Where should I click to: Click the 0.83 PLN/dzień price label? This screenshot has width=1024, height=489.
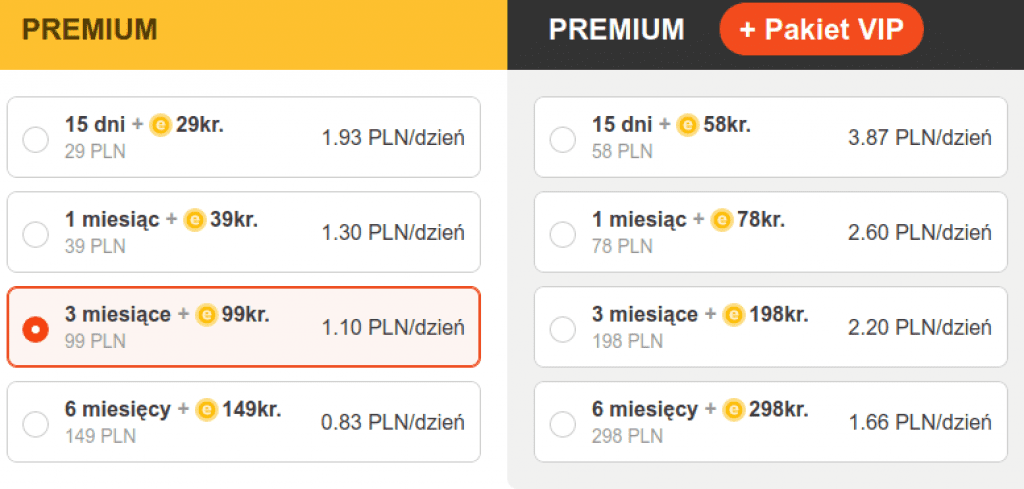(x=393, y=423)
